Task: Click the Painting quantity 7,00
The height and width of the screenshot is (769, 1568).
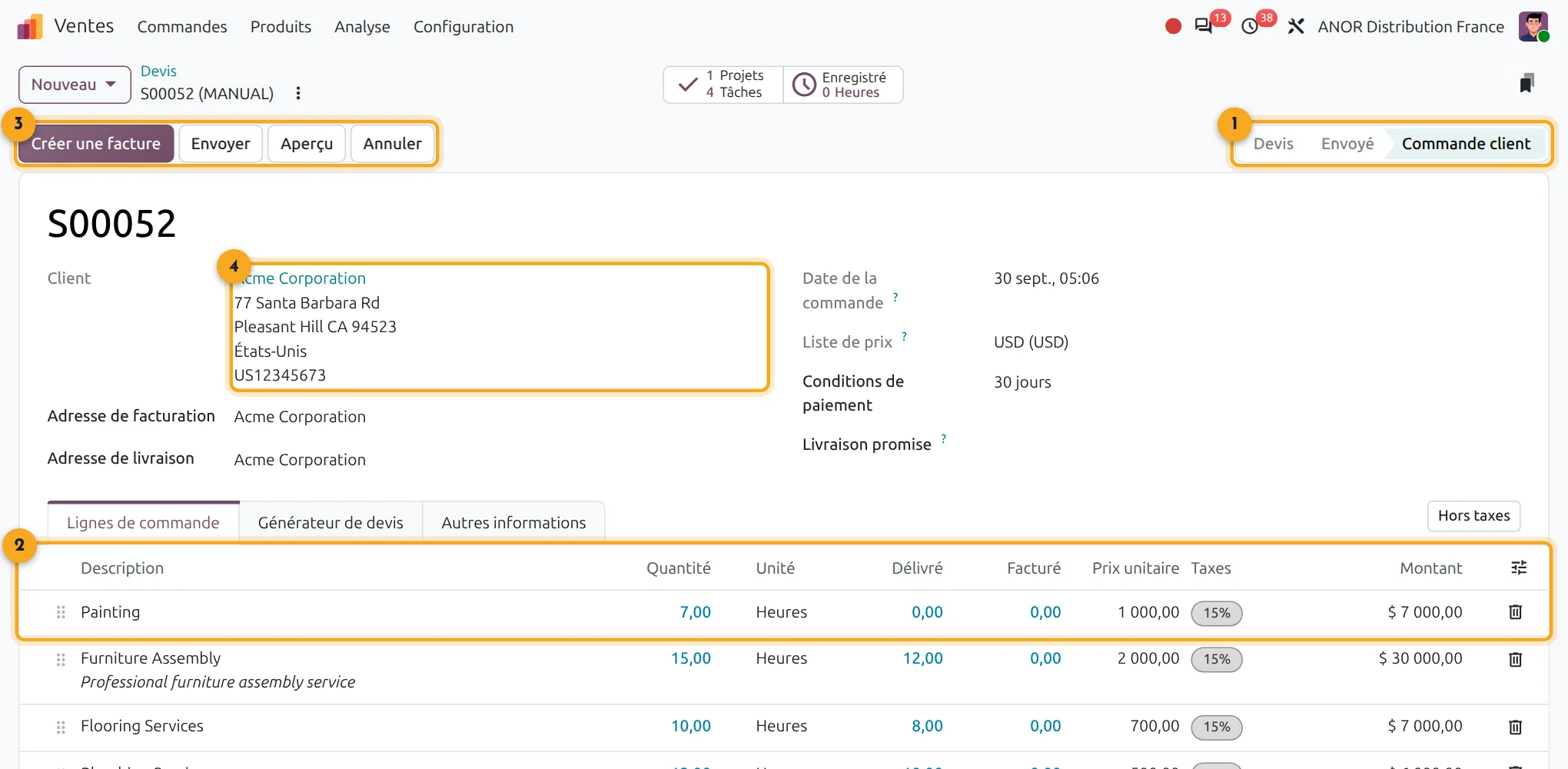Action: coord(695,612)
